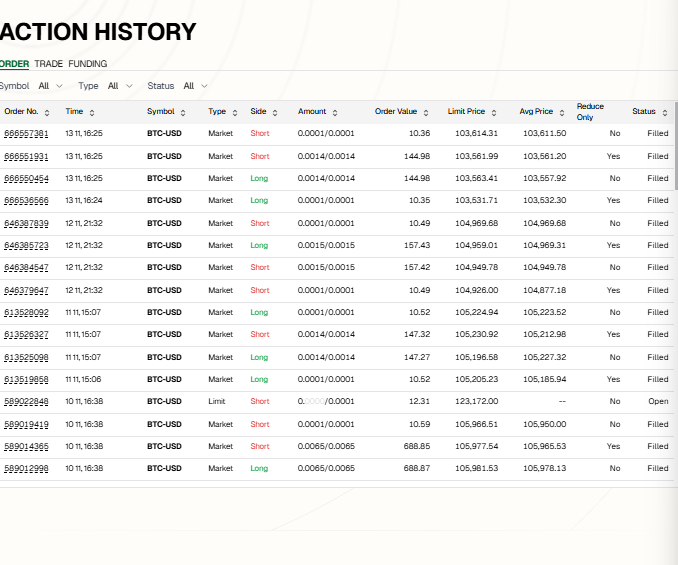The height and width of the screenshot is (565, 678).
Task: Click limit price 103,531.71
Action: pos(477,201)
